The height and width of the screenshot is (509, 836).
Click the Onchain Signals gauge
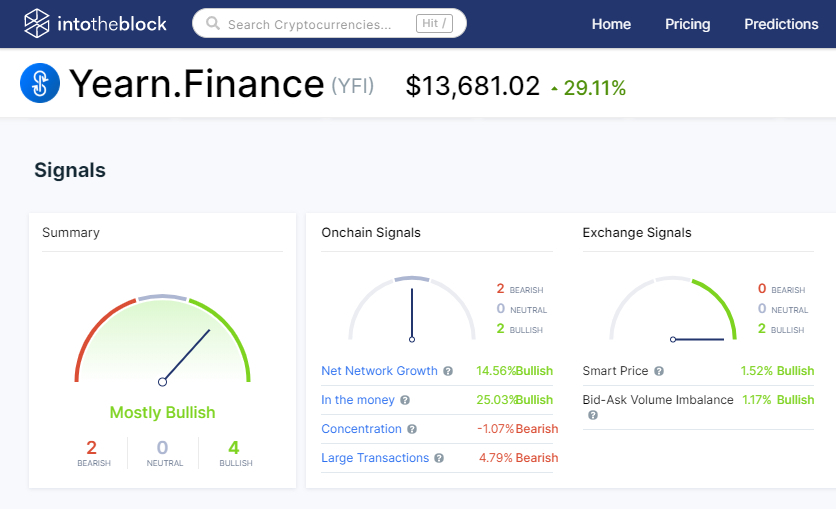click(x=412, y=309)
